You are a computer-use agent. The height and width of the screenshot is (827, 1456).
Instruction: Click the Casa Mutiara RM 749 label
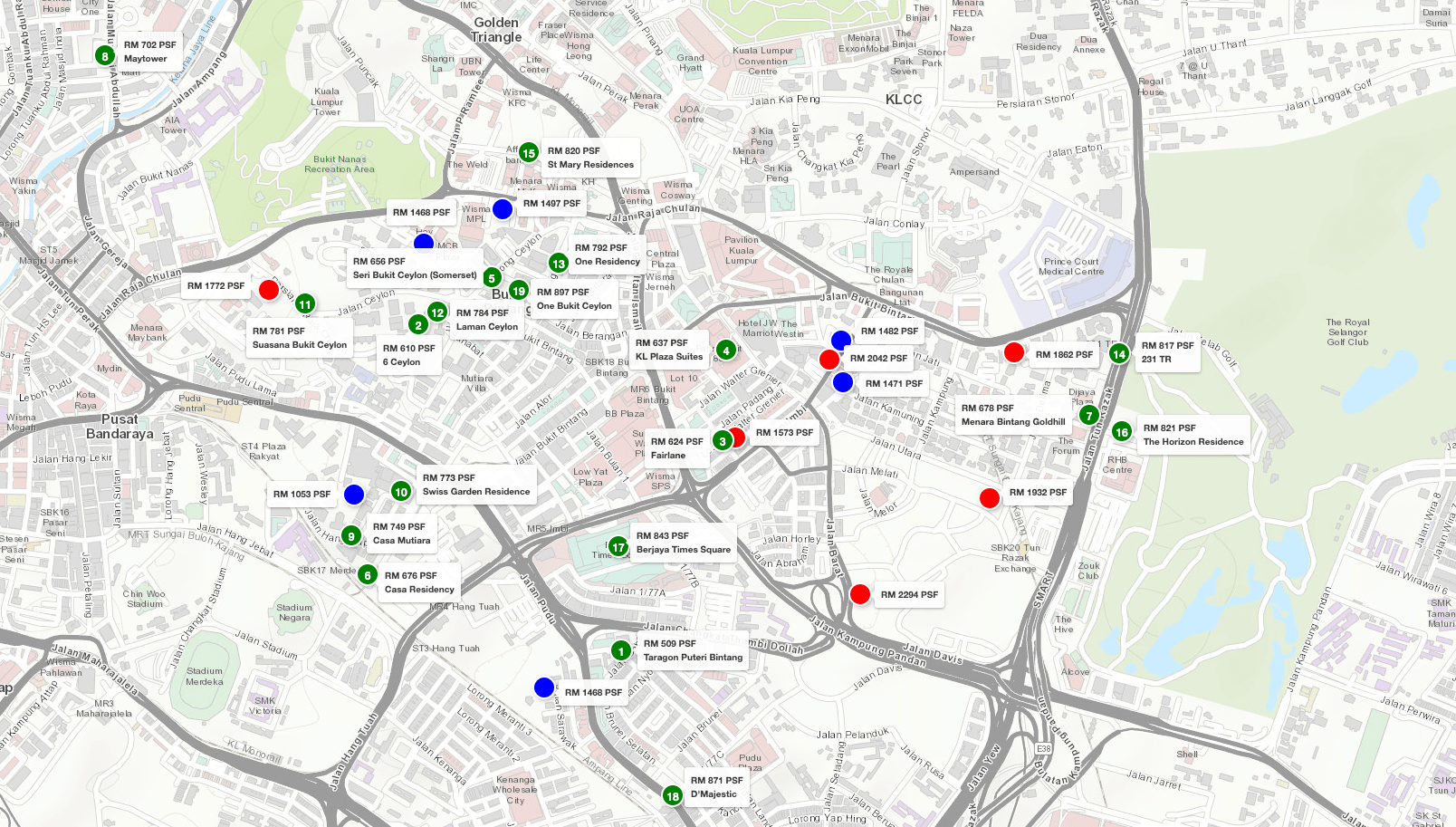(402, 534)
